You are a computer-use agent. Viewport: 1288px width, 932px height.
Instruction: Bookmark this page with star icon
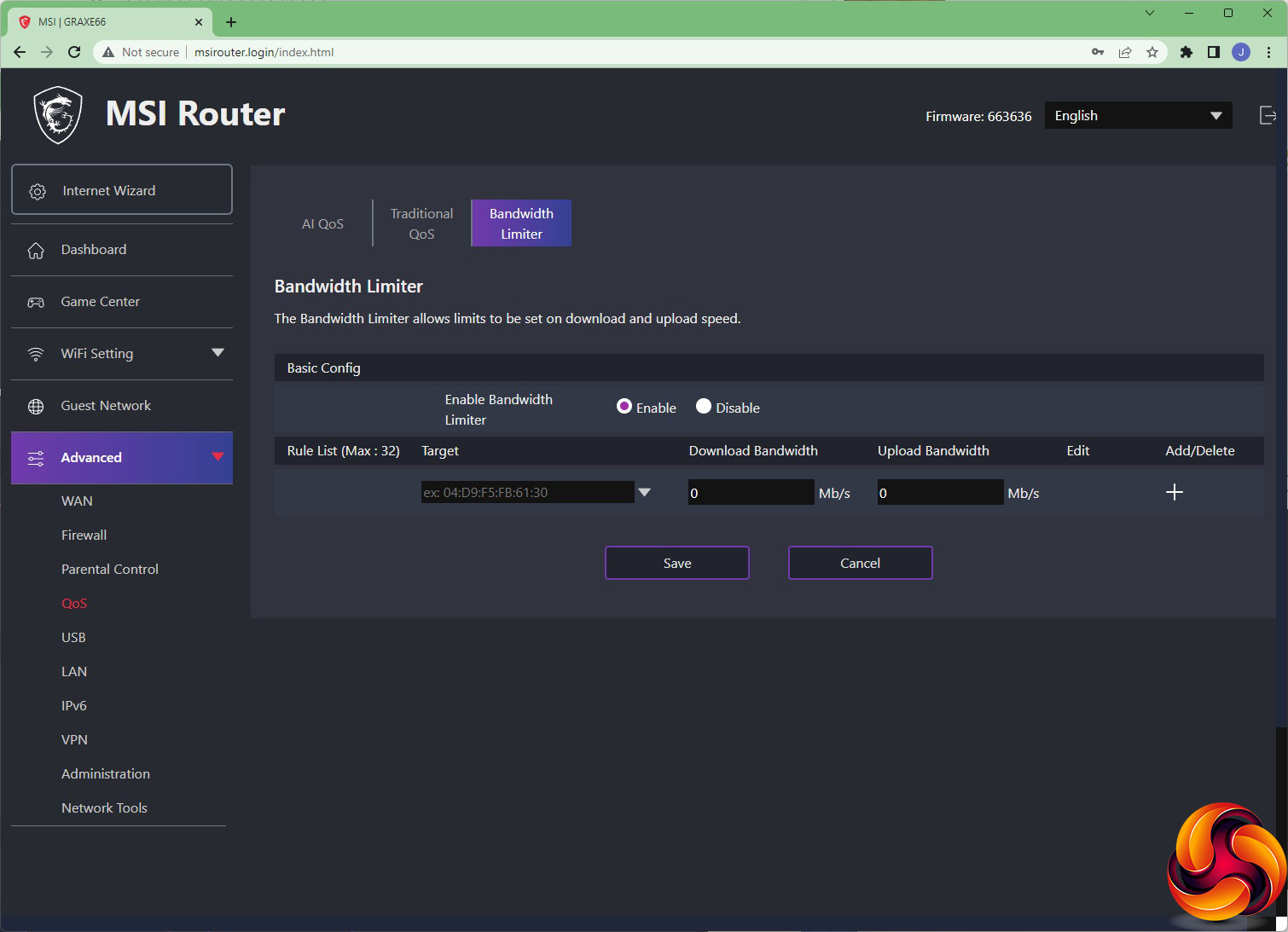click(1152, 52)
